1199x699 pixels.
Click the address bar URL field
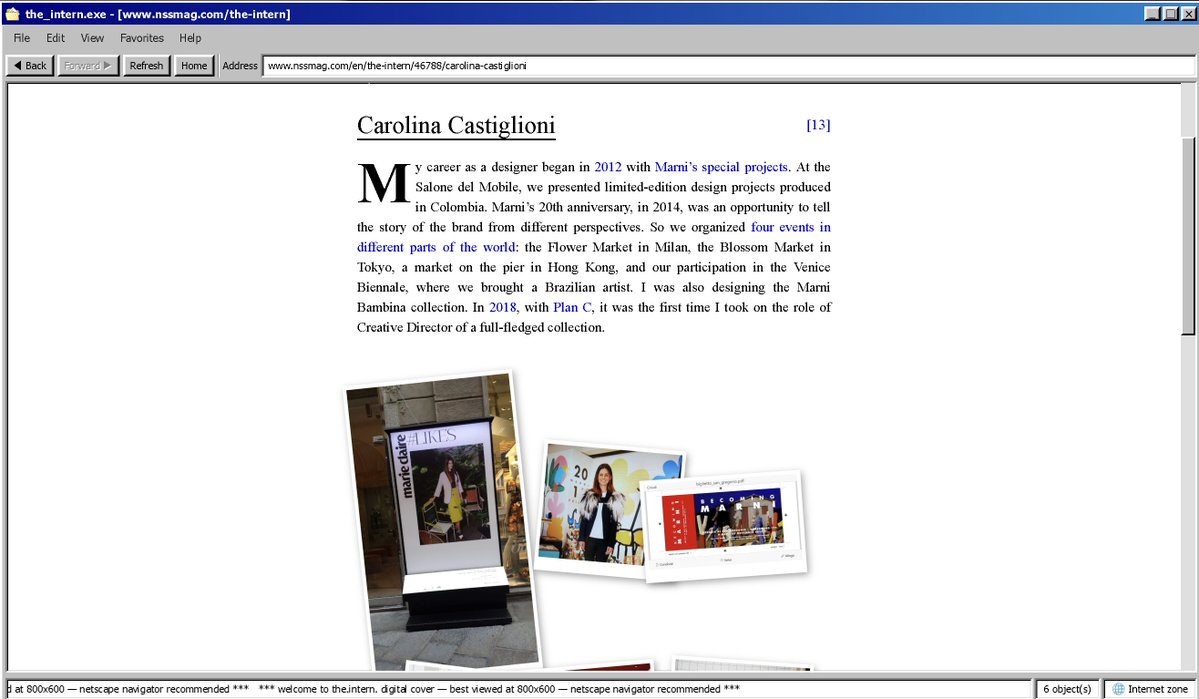pyautogui.click(x=728, y=66)
